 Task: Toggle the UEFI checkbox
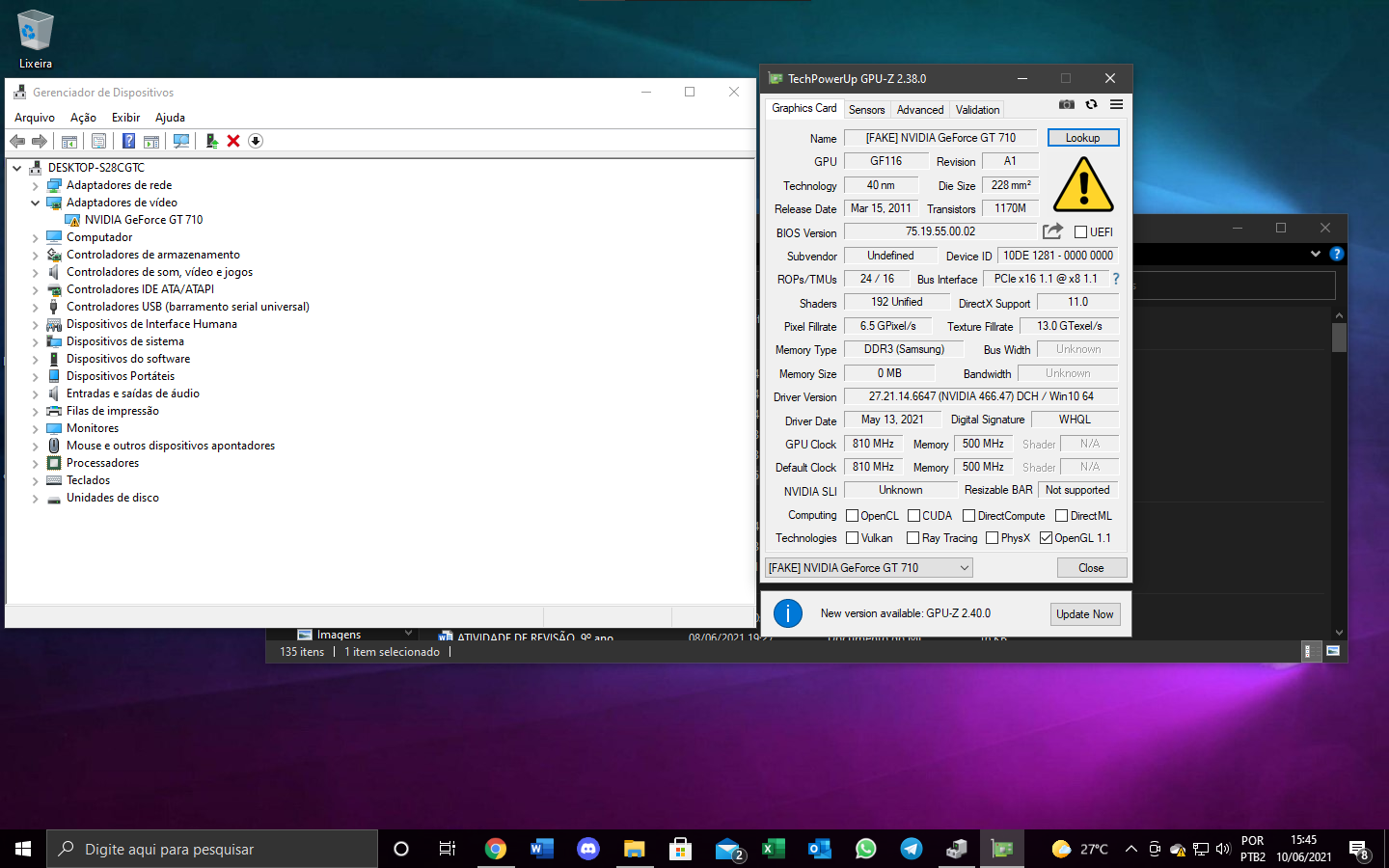click(1080, 231)
